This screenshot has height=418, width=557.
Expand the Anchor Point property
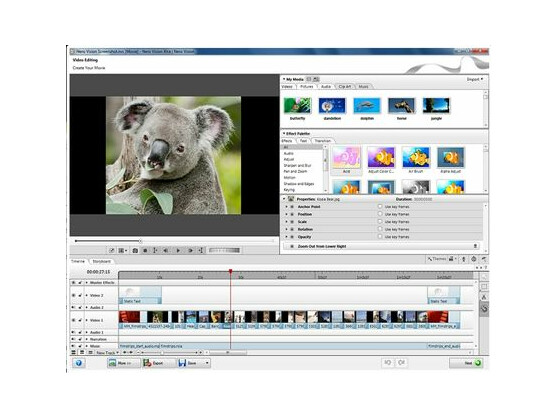[x=286, y=207]
